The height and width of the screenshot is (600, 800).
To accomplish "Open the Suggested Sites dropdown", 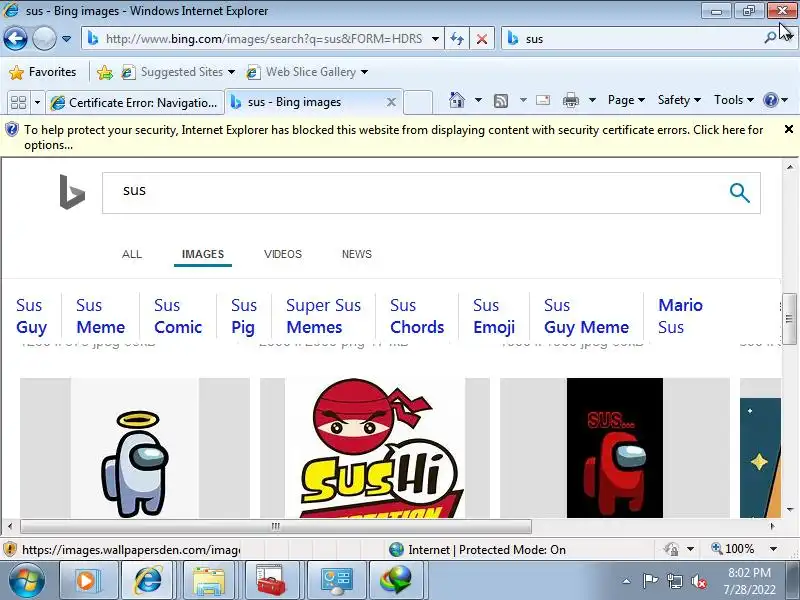I will (178, 72).
